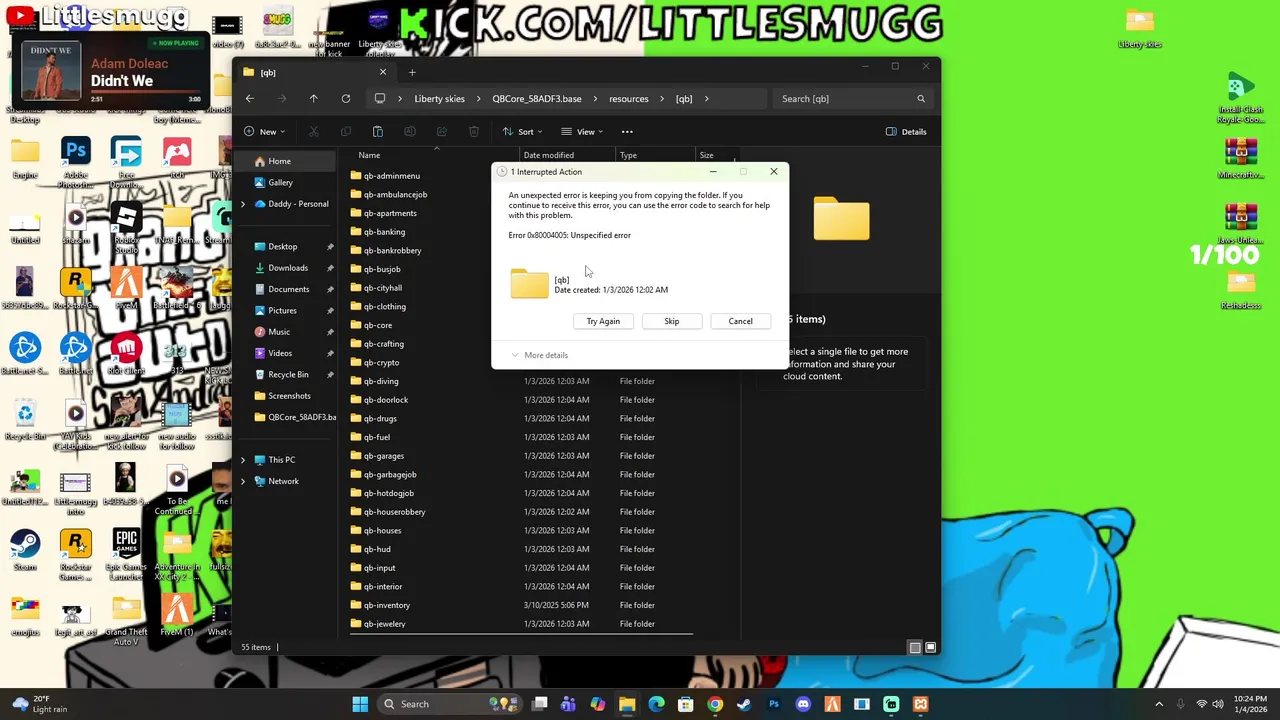Click the Copy icon in Explorer toolbar

coord(345,132)
